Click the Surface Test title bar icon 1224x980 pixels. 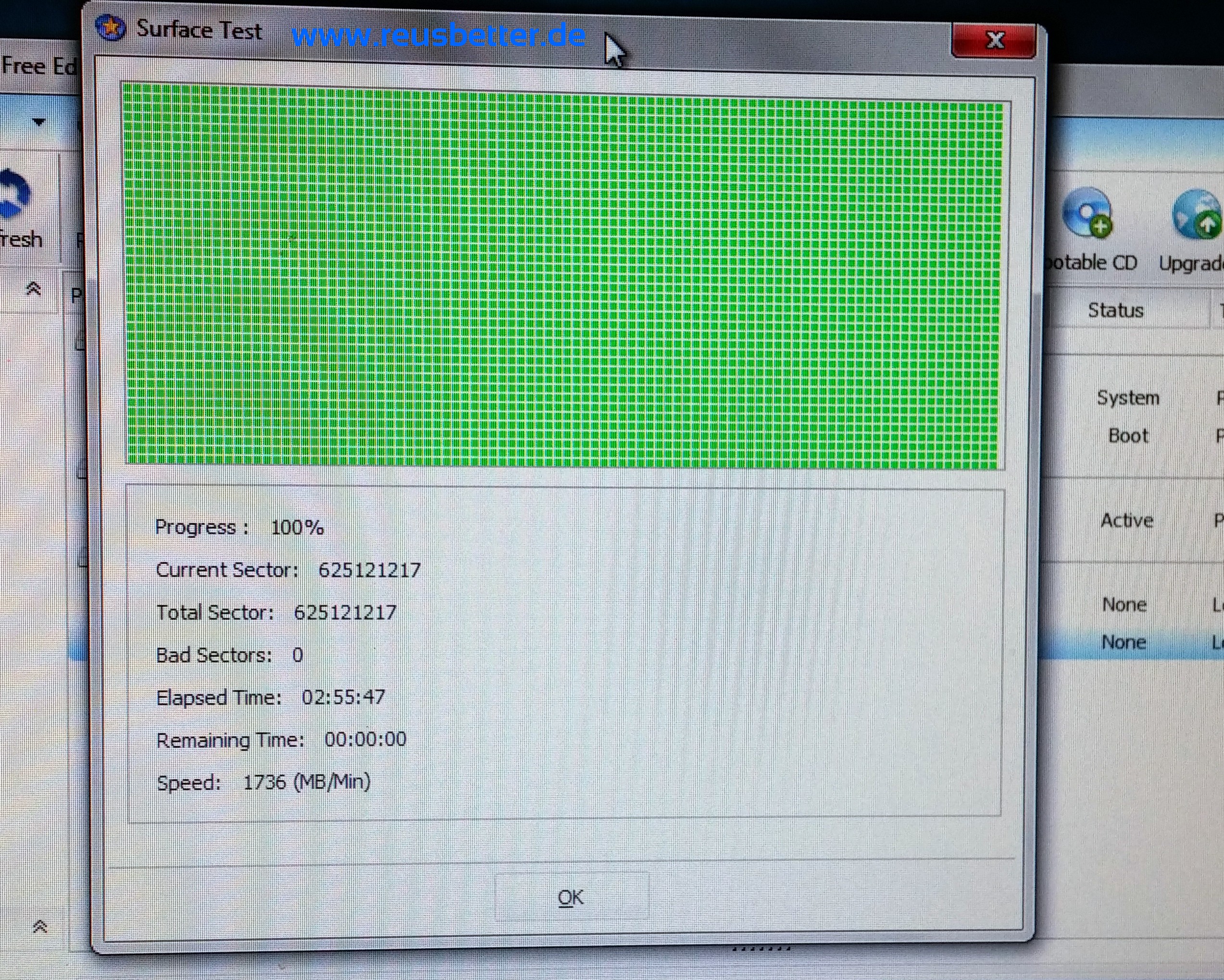[x=111, y=27]
